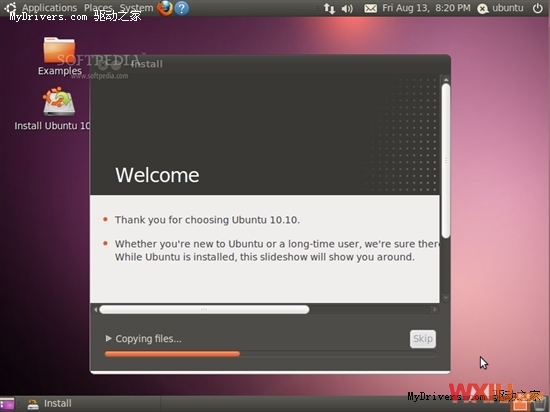Click the text "Thank you for choosing Ubuntu 10.10."

[207, 220]
